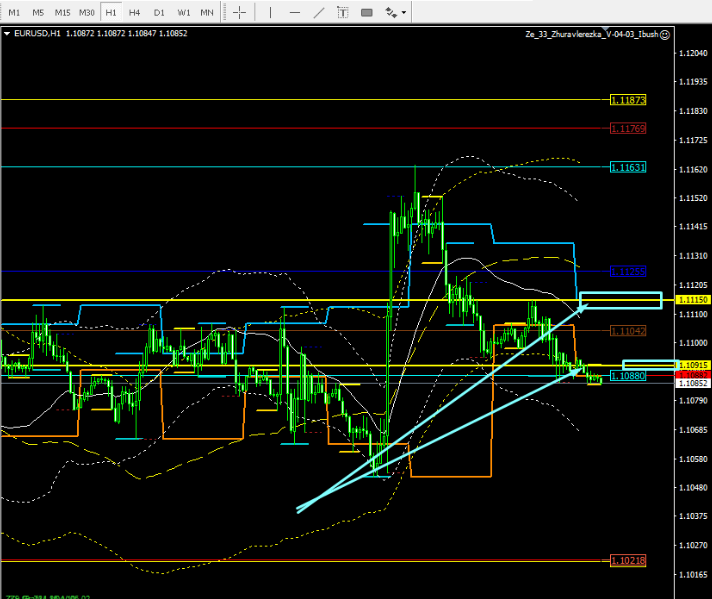Screen dimensions: 712x599
Task: Expand the triangle beside EURUSD,H1 title
Action: click(x=8, y=33)
